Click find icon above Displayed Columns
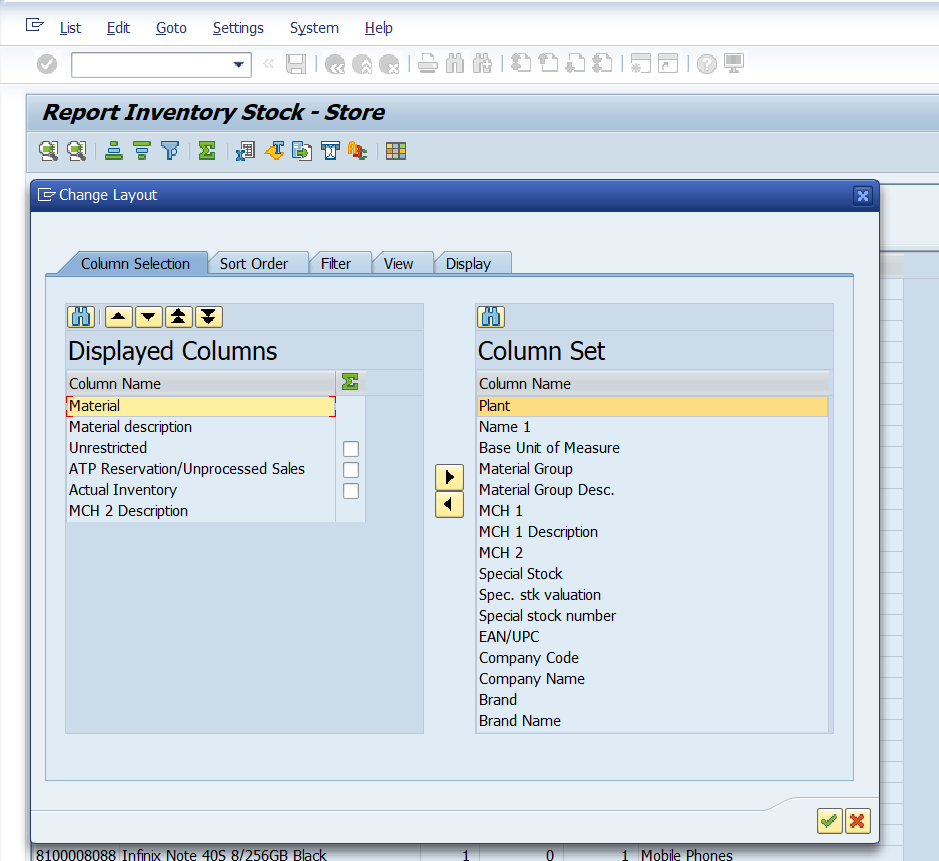 [x=81, y=317]
